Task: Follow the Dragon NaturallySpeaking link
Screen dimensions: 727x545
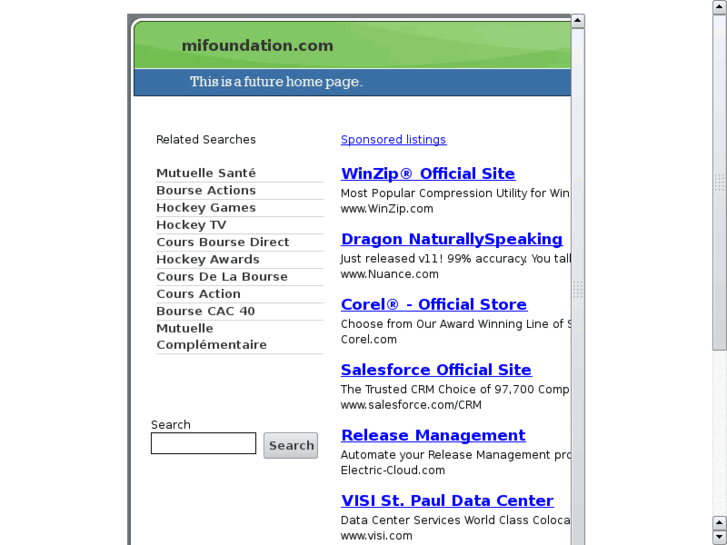Action: 452,239
